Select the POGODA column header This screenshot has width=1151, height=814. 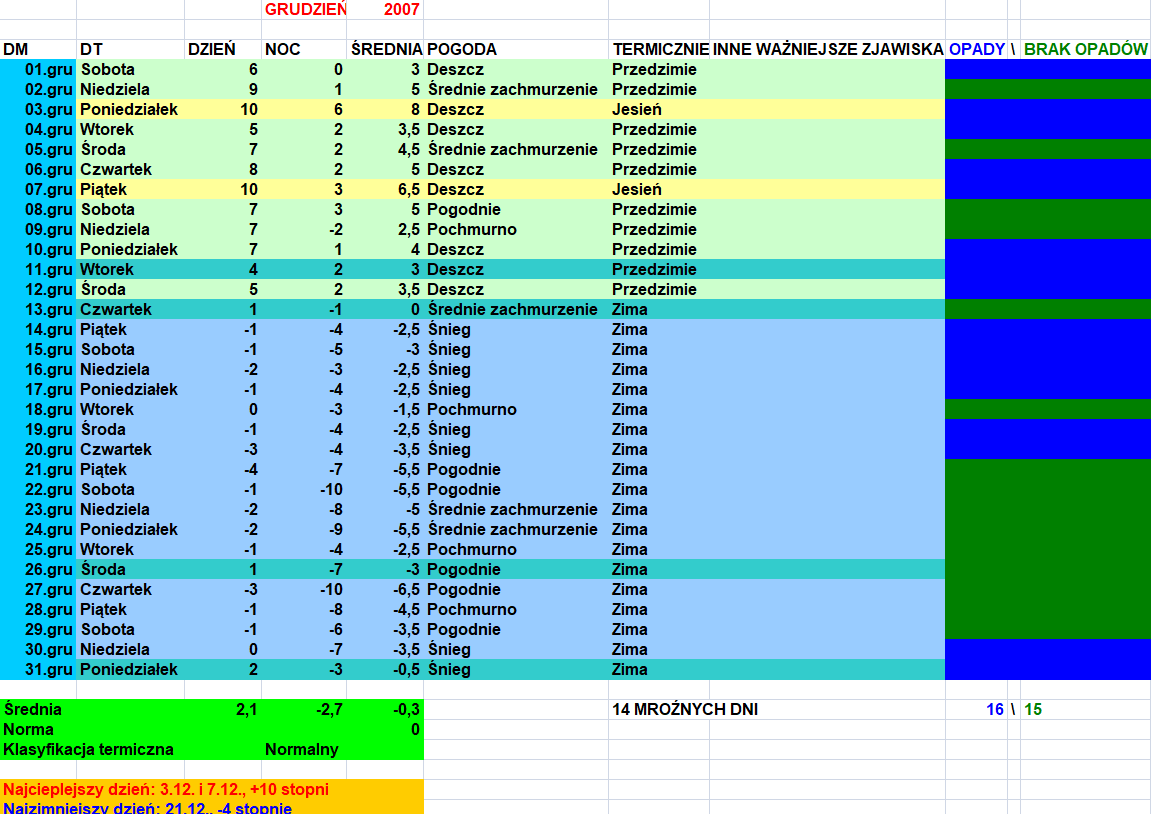pyautogui.click(x=462, y=49)
